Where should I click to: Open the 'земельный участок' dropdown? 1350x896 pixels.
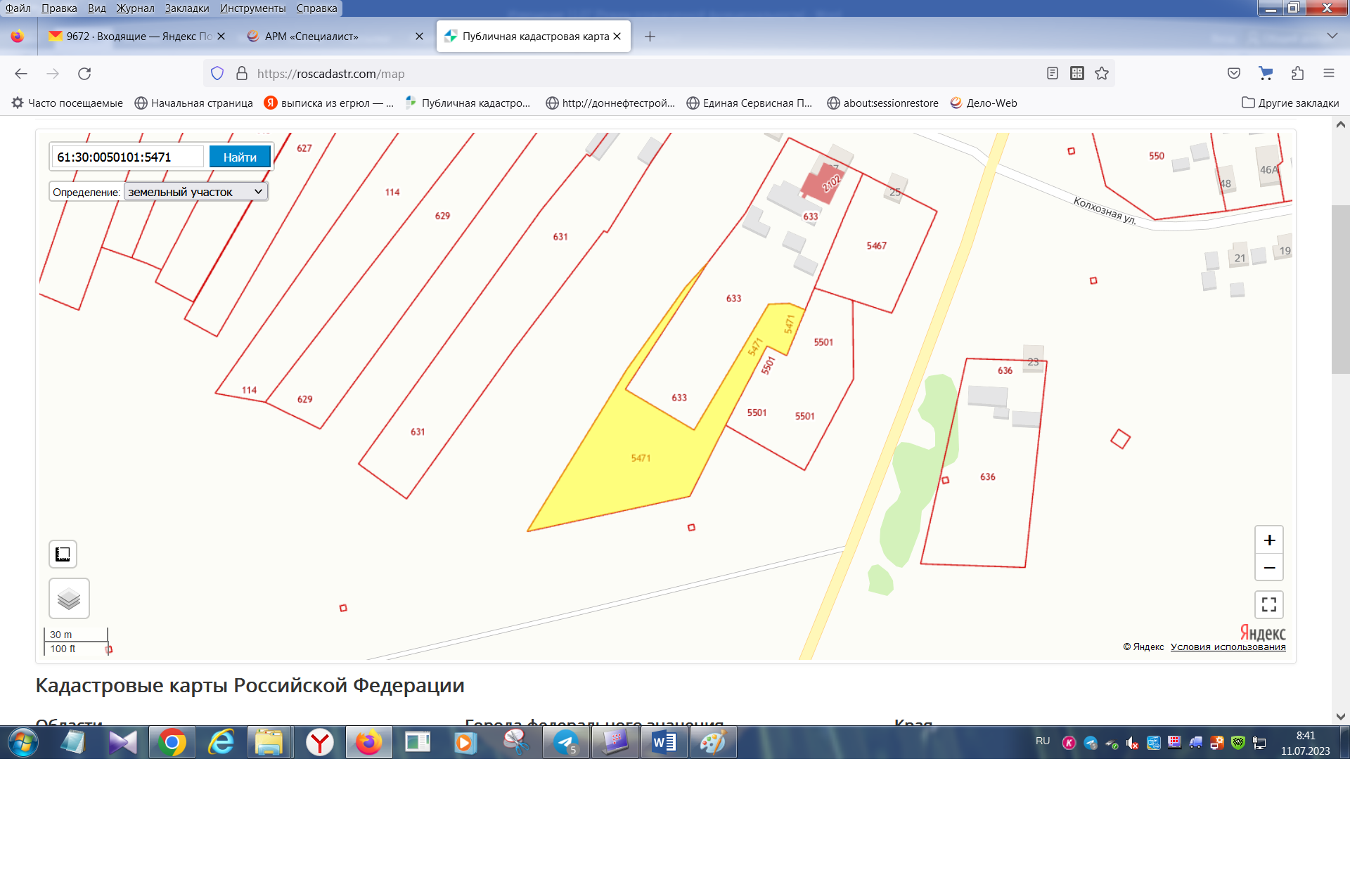pyautogui.click(x=195, y=192)
